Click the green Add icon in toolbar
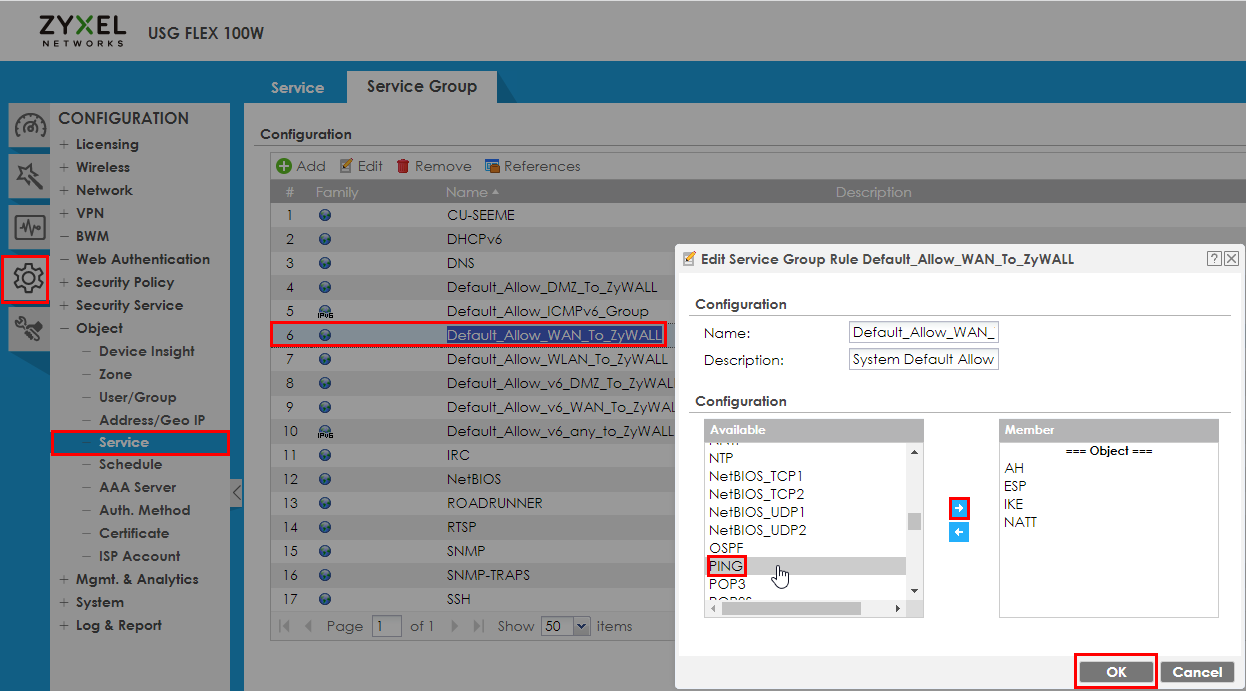The height and width of the screenshot is (691, 1246). pyautogui.click(x=284, y=166)
